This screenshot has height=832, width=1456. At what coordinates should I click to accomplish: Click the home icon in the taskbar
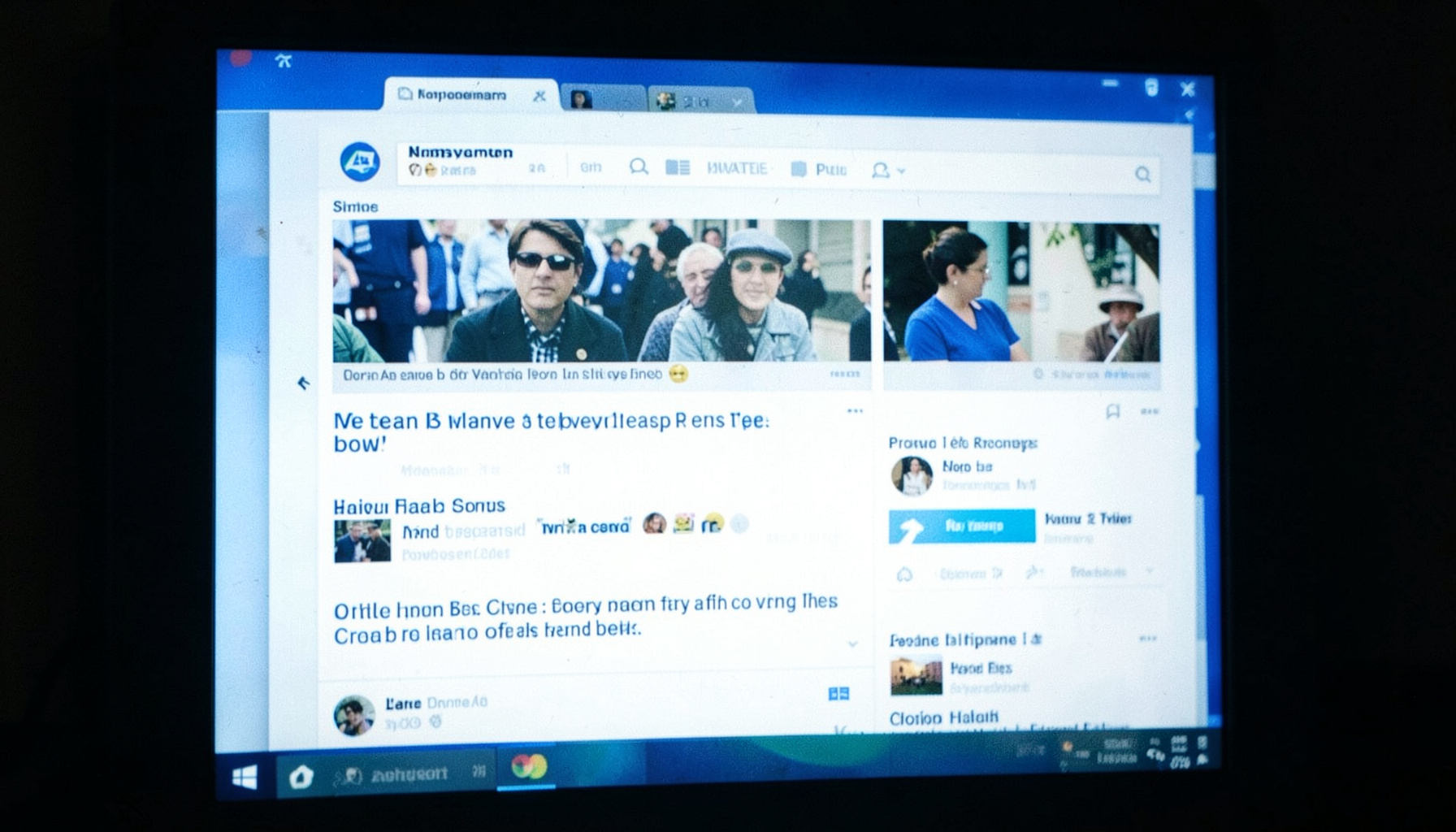pos(301,778)
